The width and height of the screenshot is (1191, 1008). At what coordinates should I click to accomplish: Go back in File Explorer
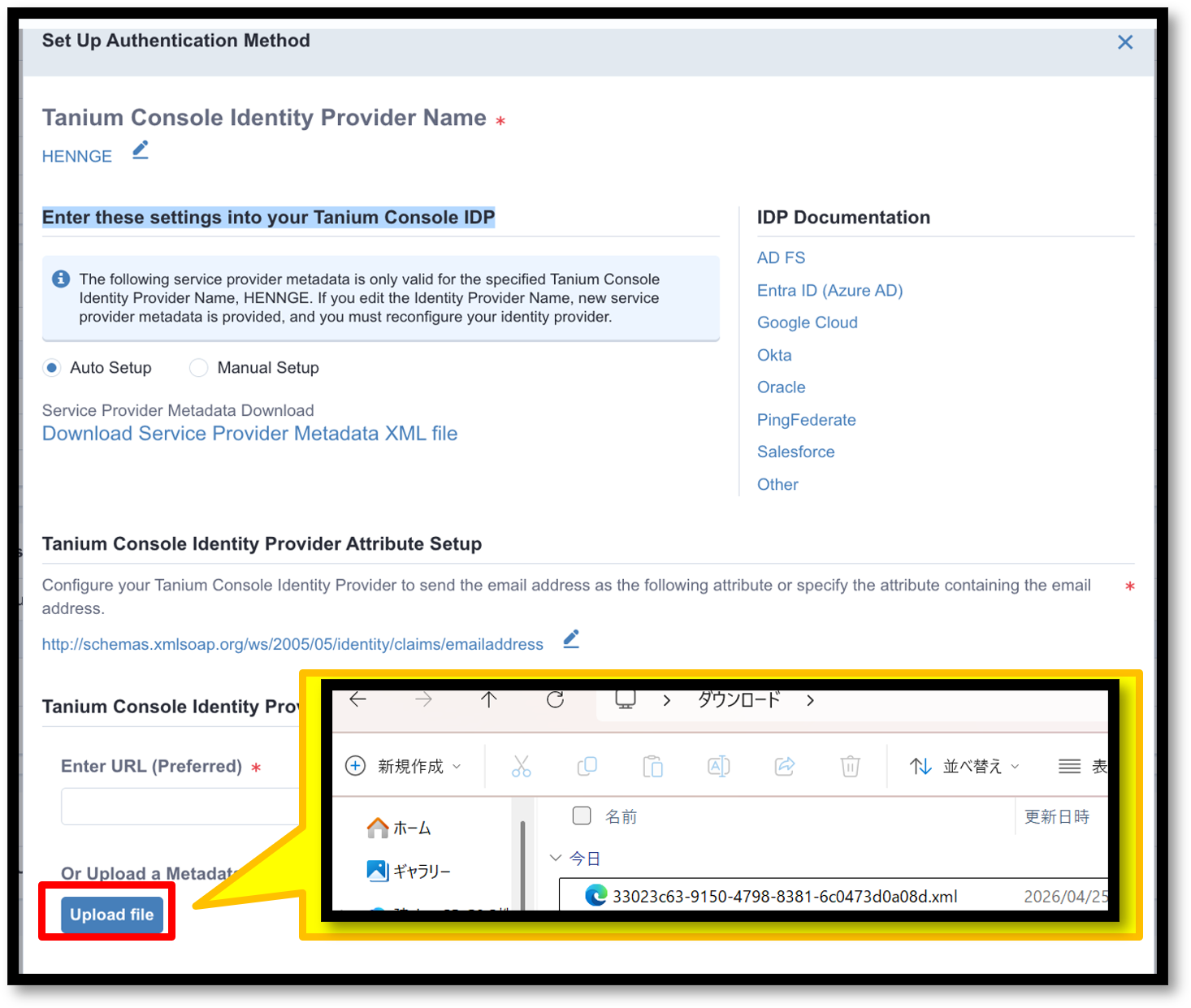click(x=357, y=699)
